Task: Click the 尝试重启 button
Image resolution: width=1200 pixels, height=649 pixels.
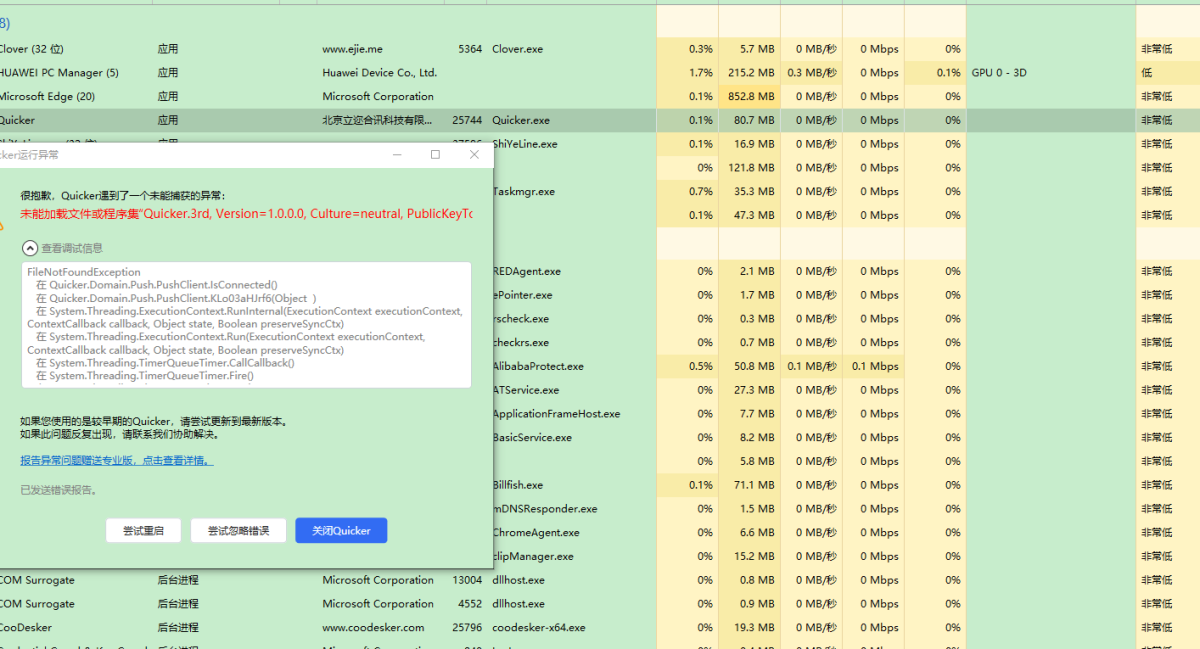Action: coord(143,530)
